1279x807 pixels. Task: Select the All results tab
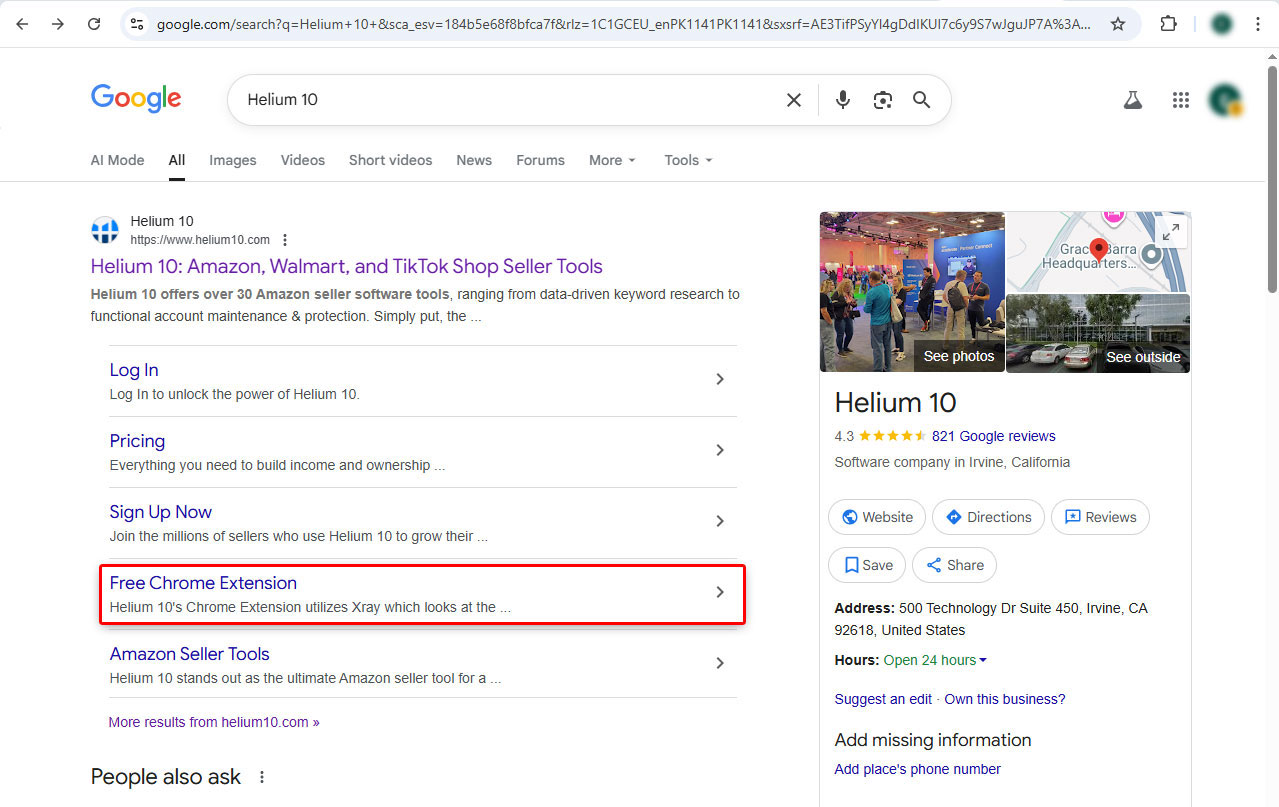pos(177,160)
